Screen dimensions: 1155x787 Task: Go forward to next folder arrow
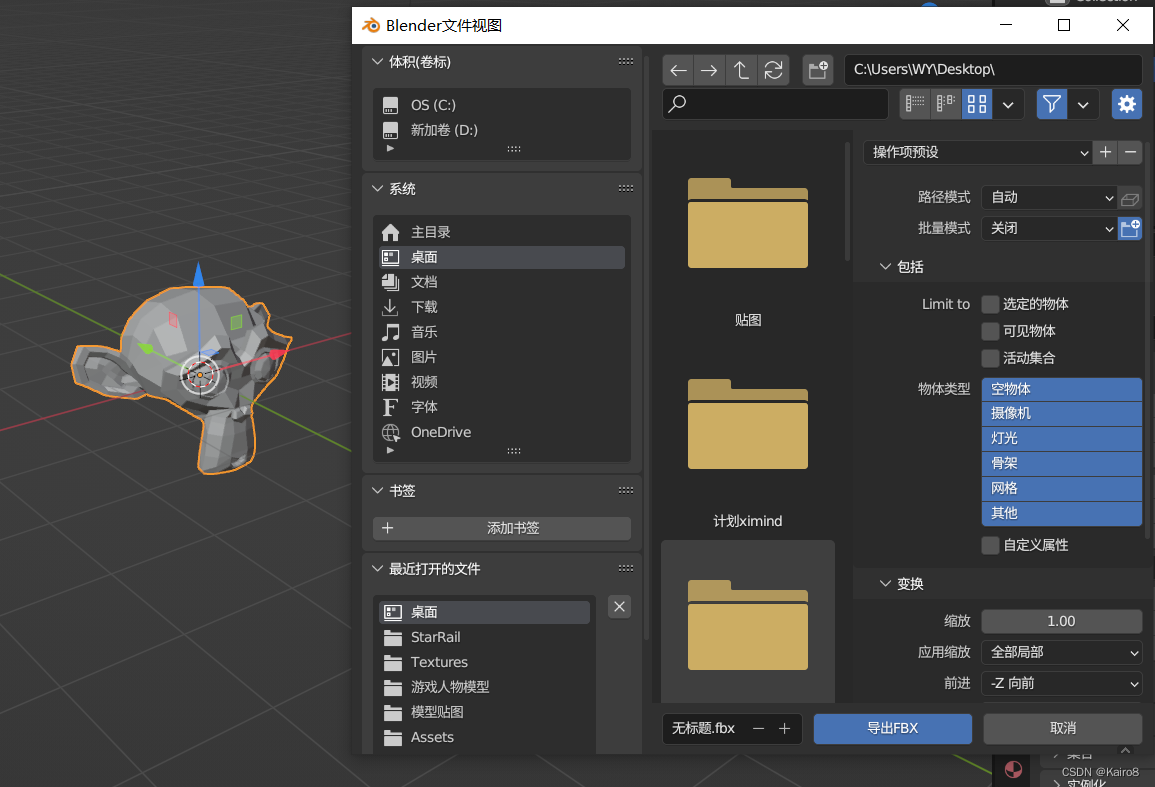pyautogui.click(x=709, y=70)
